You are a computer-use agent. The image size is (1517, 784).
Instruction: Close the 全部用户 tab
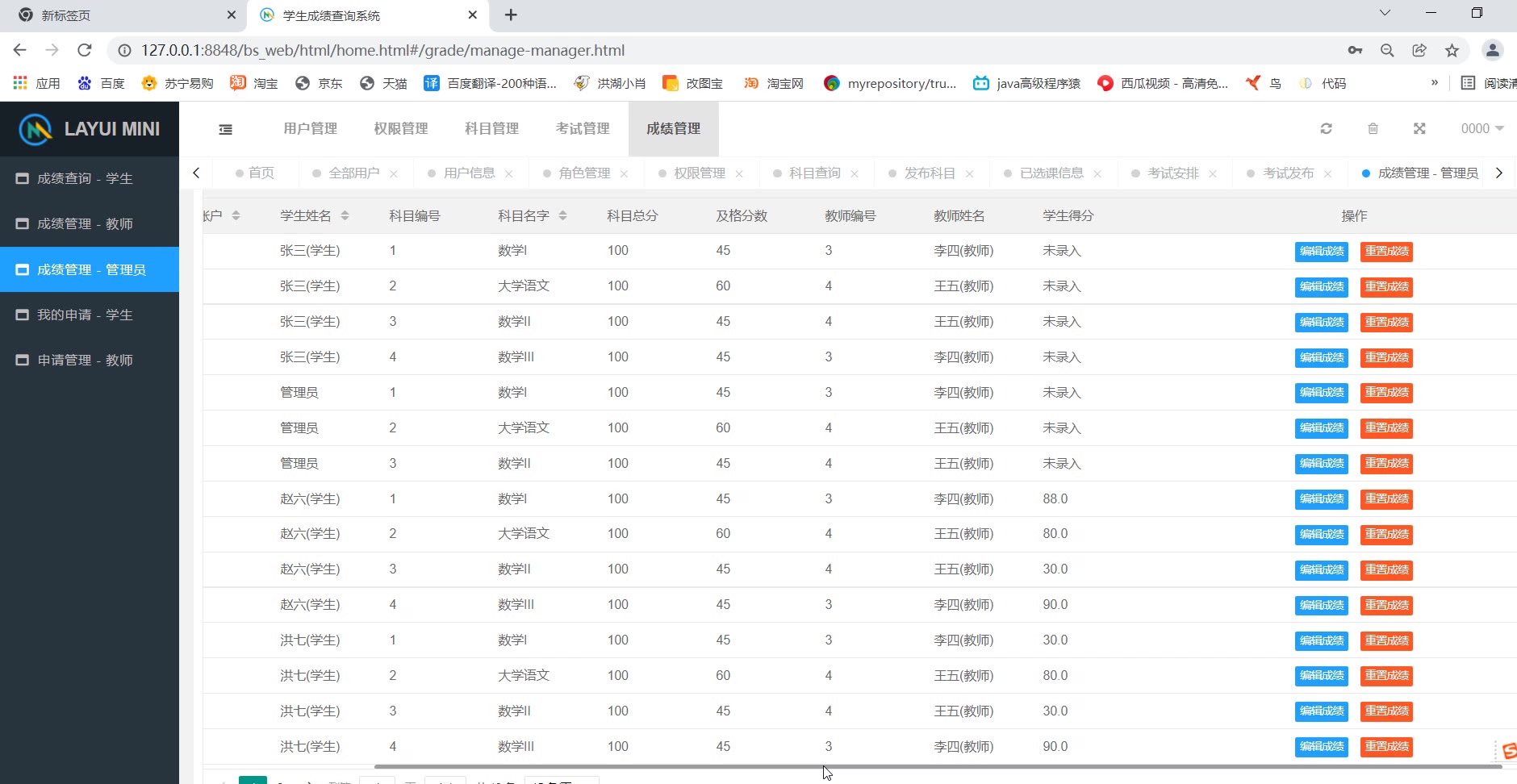point(394,174)
